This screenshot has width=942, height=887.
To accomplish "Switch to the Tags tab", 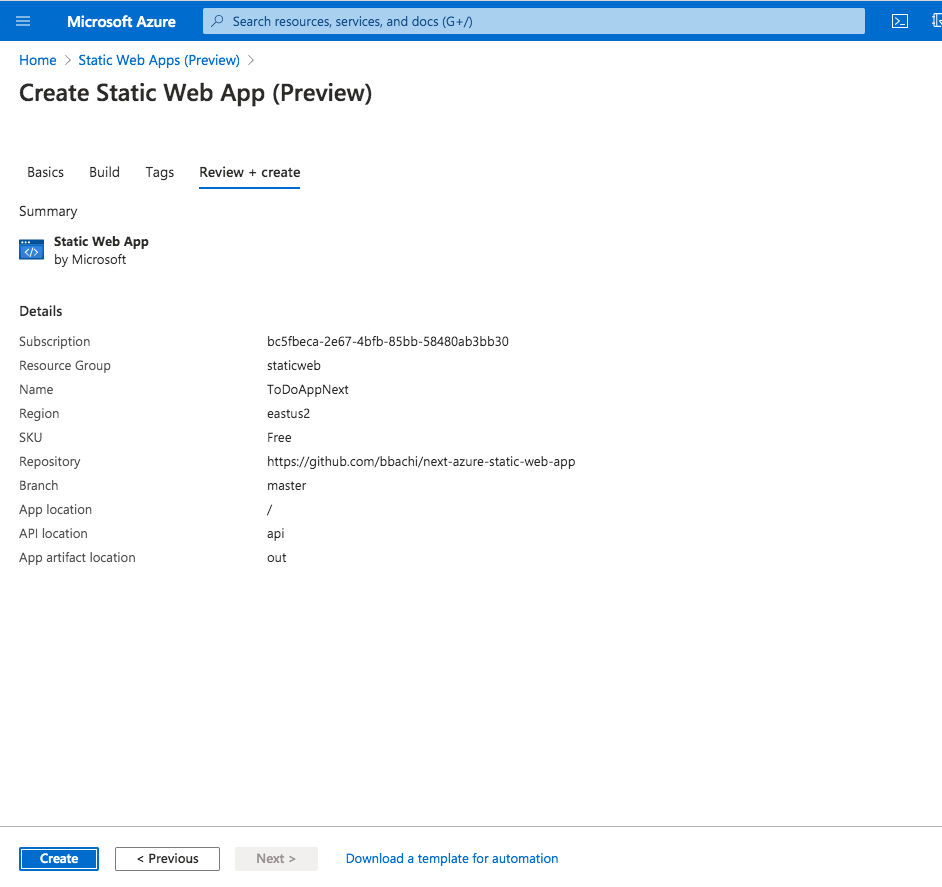I will coord(160,172).
